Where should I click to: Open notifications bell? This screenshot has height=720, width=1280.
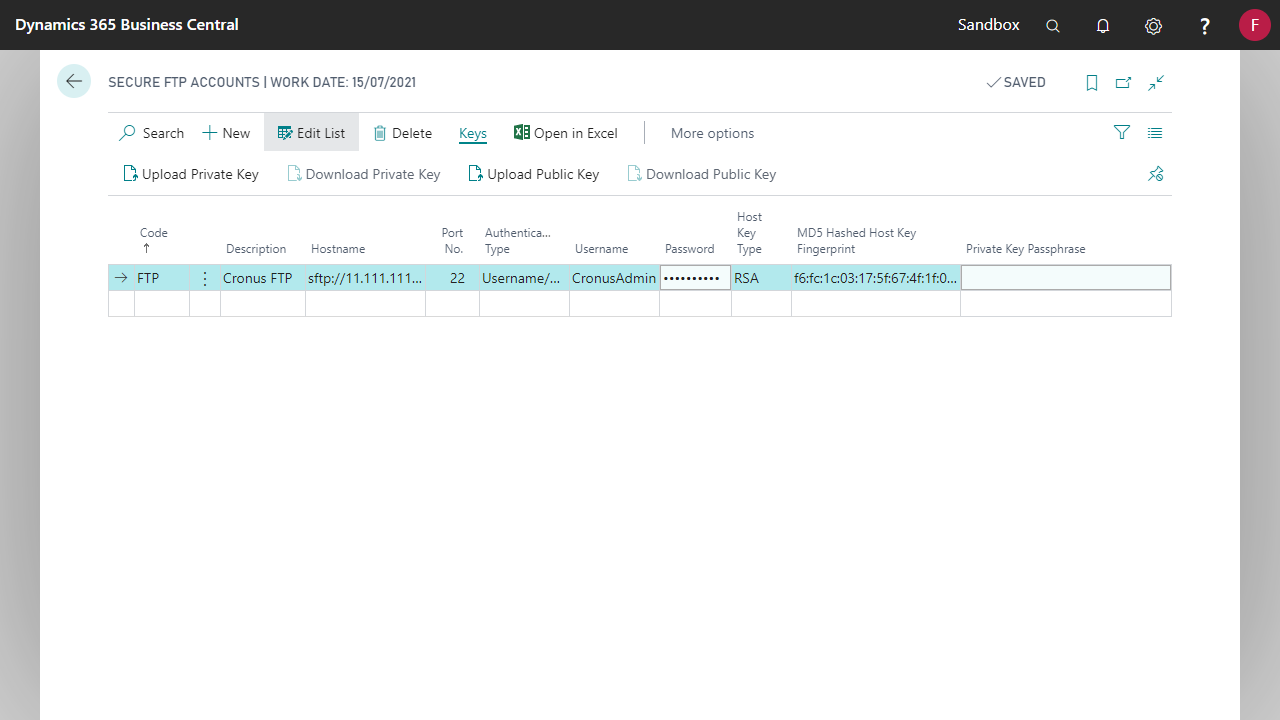click(x=1103, y=26)
